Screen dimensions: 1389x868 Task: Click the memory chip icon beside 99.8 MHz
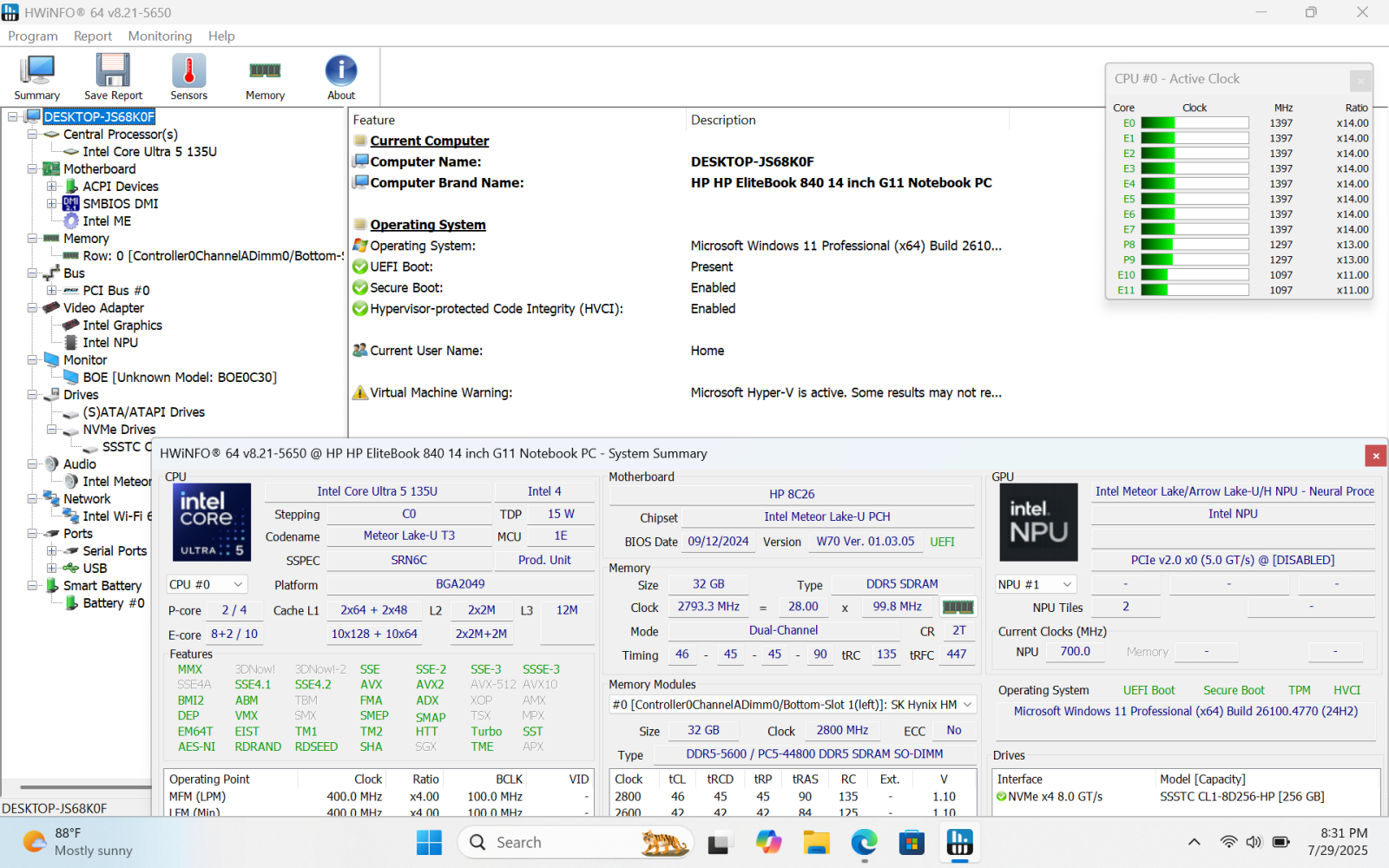tap(958, 607)
